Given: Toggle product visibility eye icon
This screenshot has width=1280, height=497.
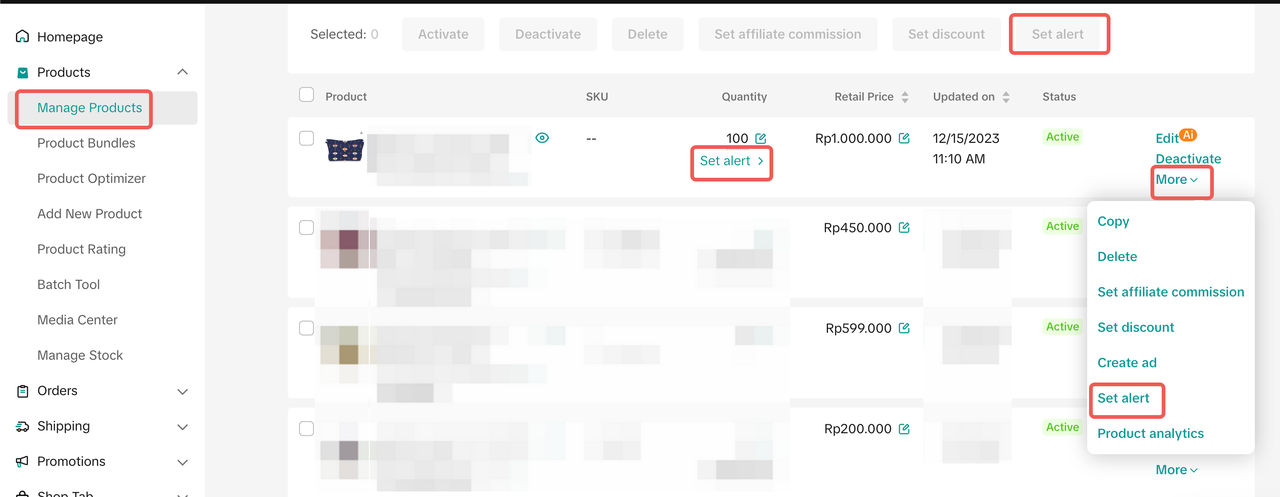Looking at the screenshot, I should (x=542, y=138).
